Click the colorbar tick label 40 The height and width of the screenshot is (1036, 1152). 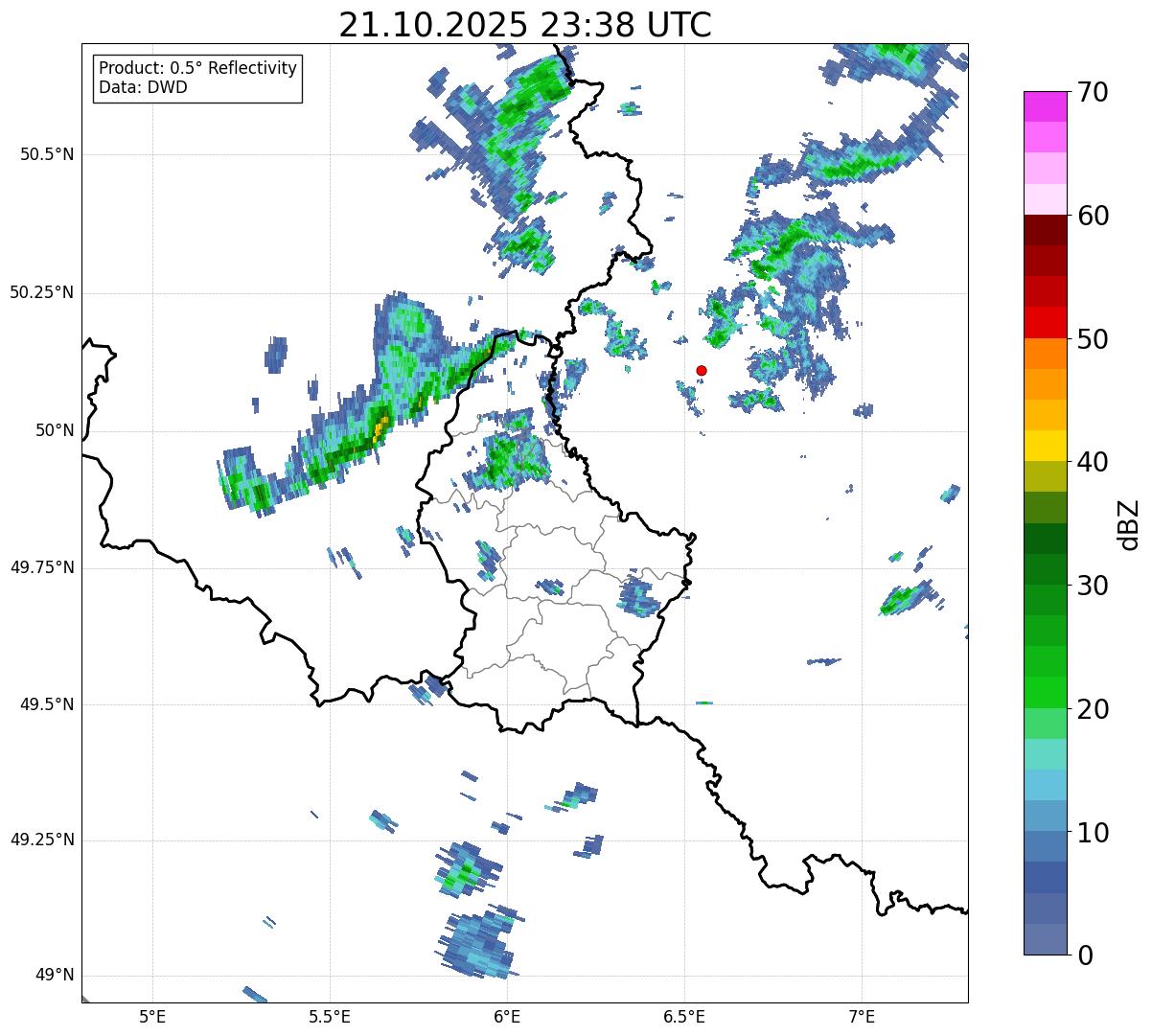(x=1093, y=462)
